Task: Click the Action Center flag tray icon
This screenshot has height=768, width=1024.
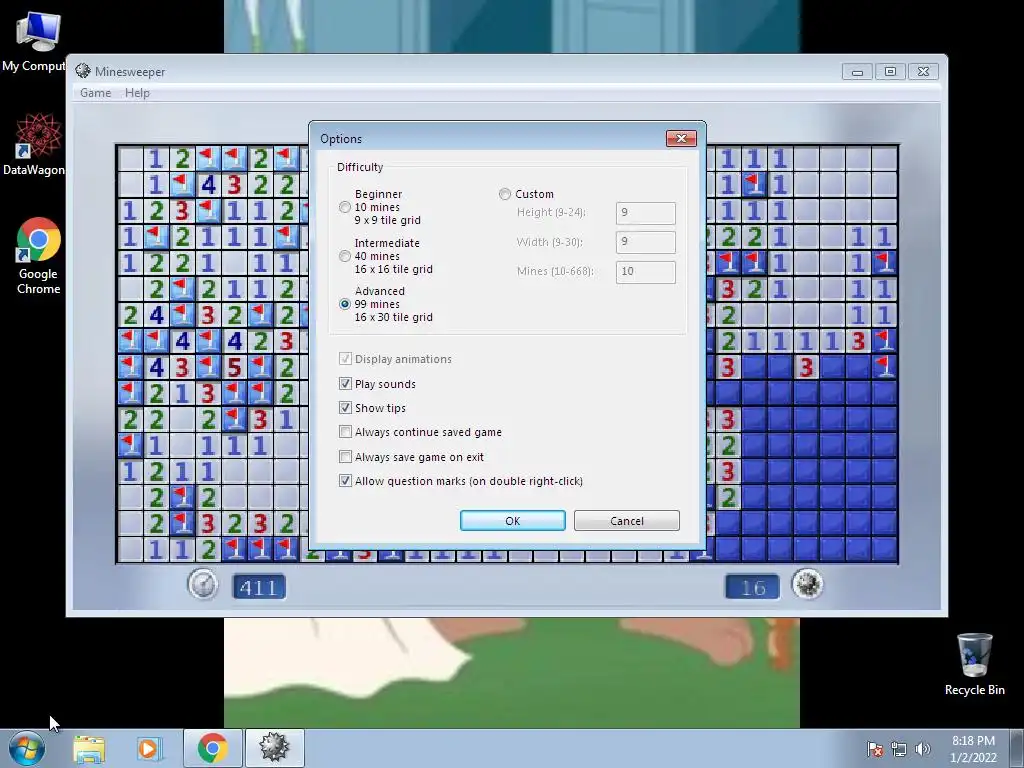Action: click(875, 749)
